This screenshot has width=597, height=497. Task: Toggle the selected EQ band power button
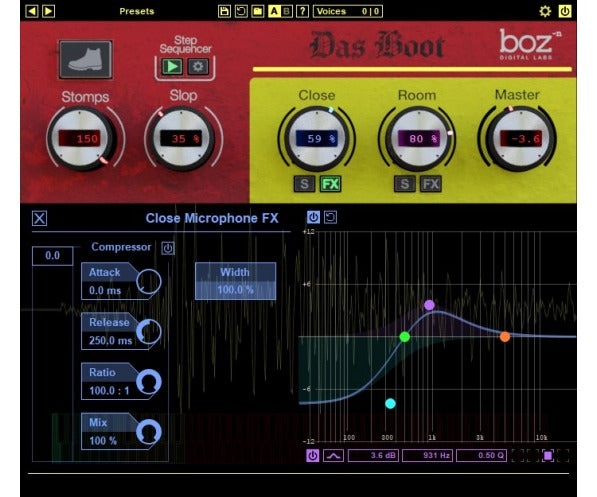[x=313, y=455]
